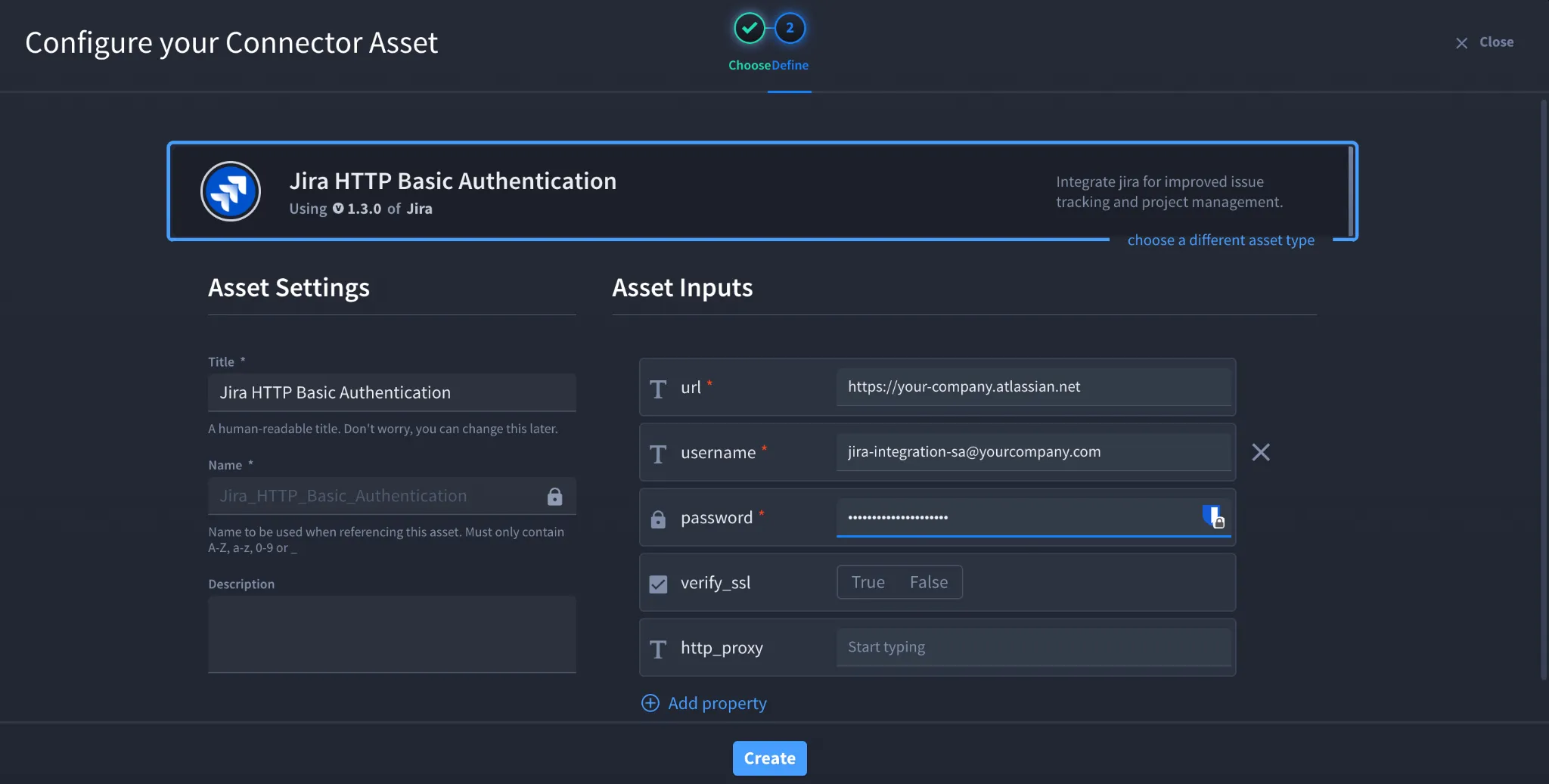Click the Jira HTTP Basic Authentication heading
1549x784 pixels.
click(453, 181)
